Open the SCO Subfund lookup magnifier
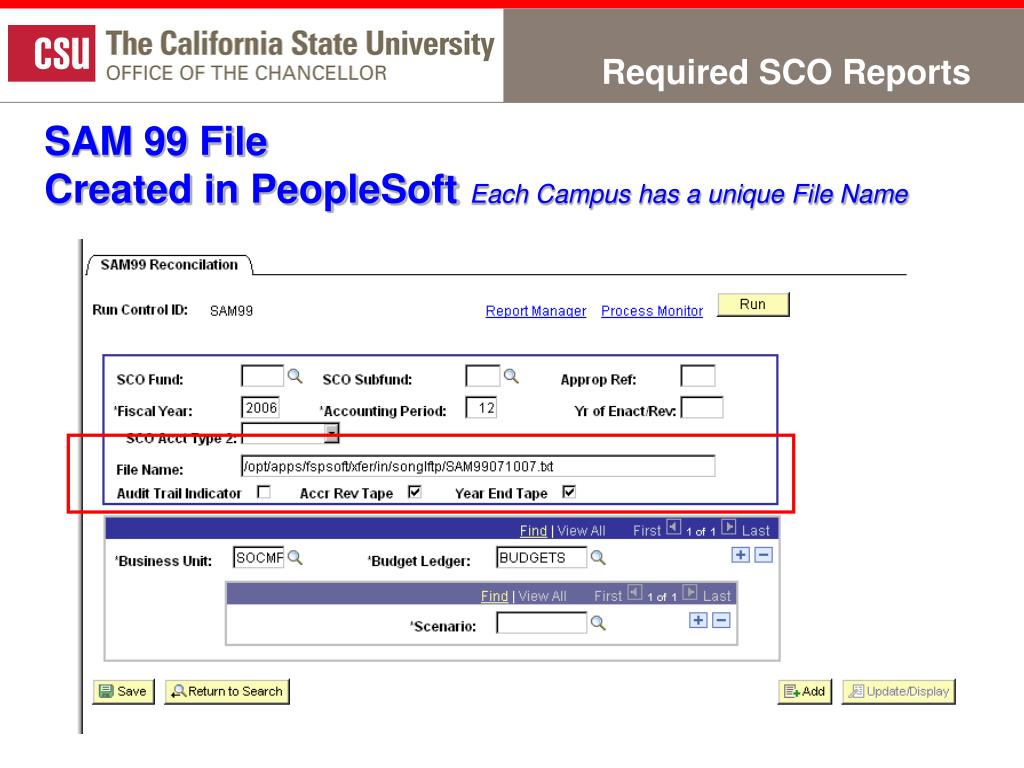 click(511, 376)
